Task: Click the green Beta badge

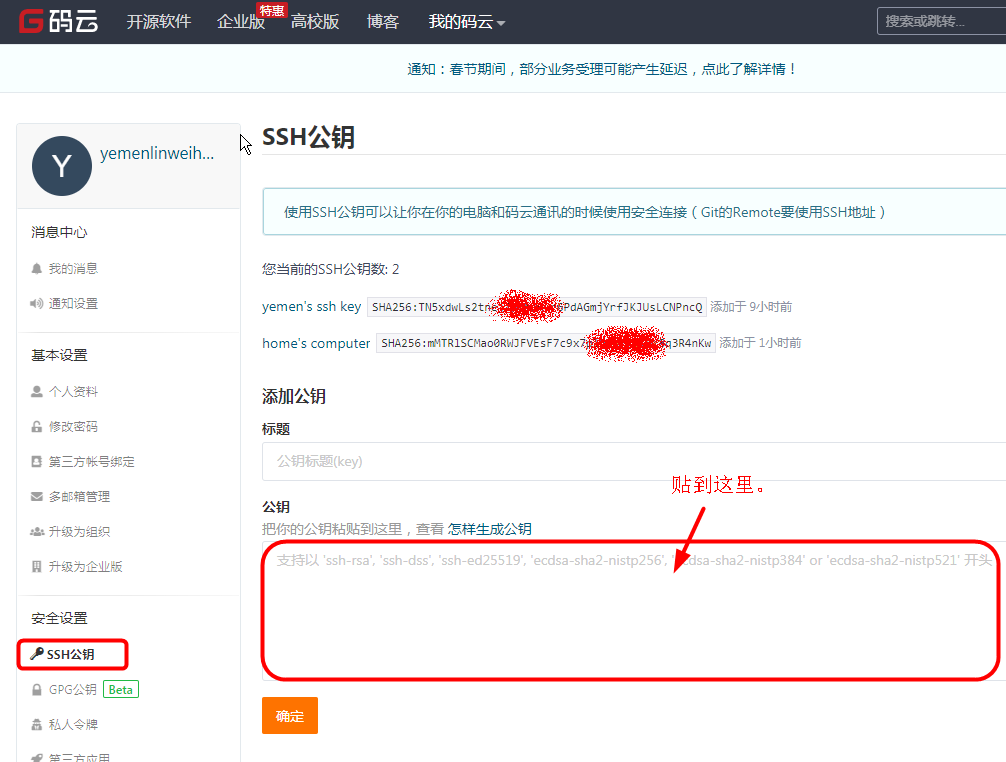Action: (x=121, y=690)
